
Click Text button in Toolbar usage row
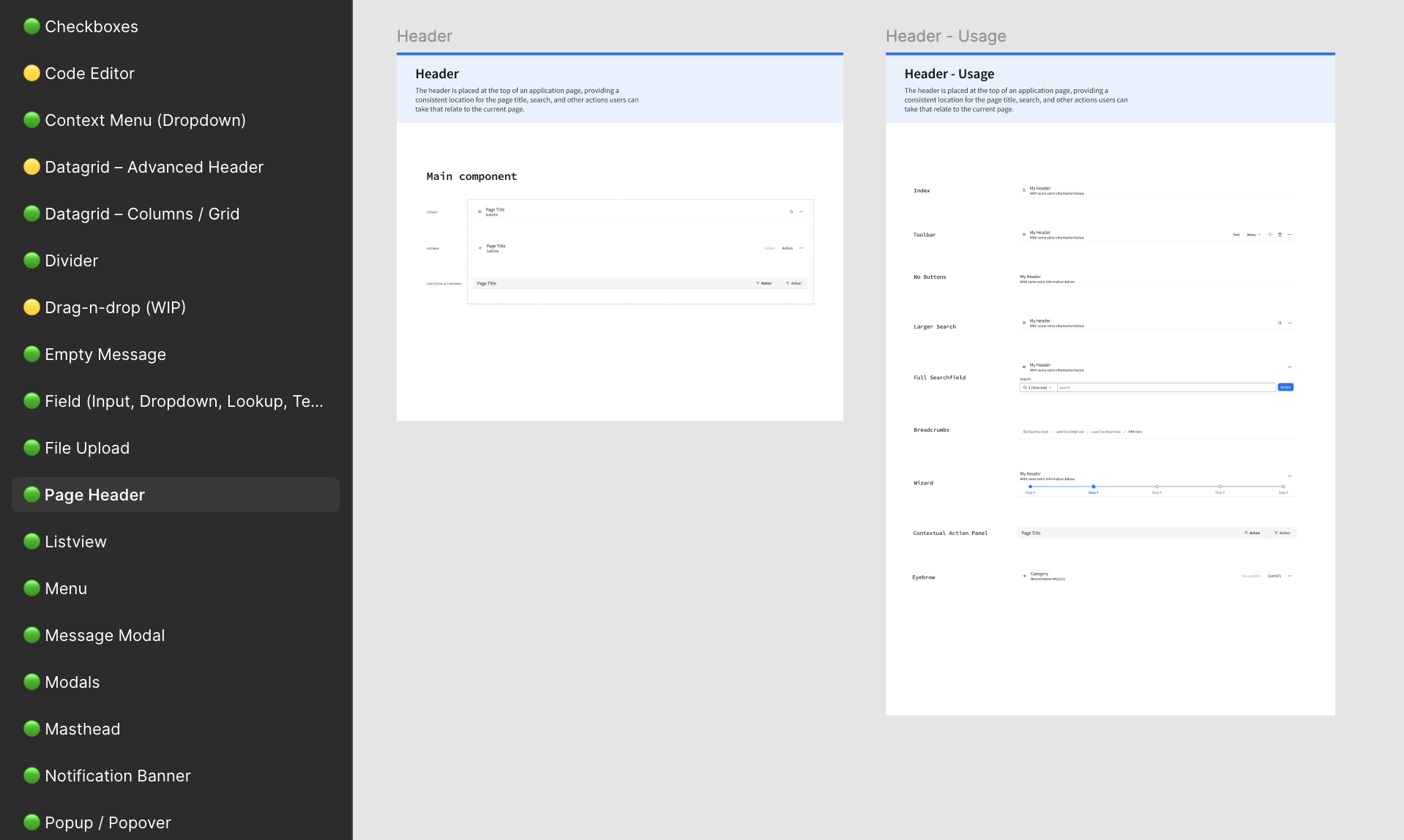coord(1236,235)
